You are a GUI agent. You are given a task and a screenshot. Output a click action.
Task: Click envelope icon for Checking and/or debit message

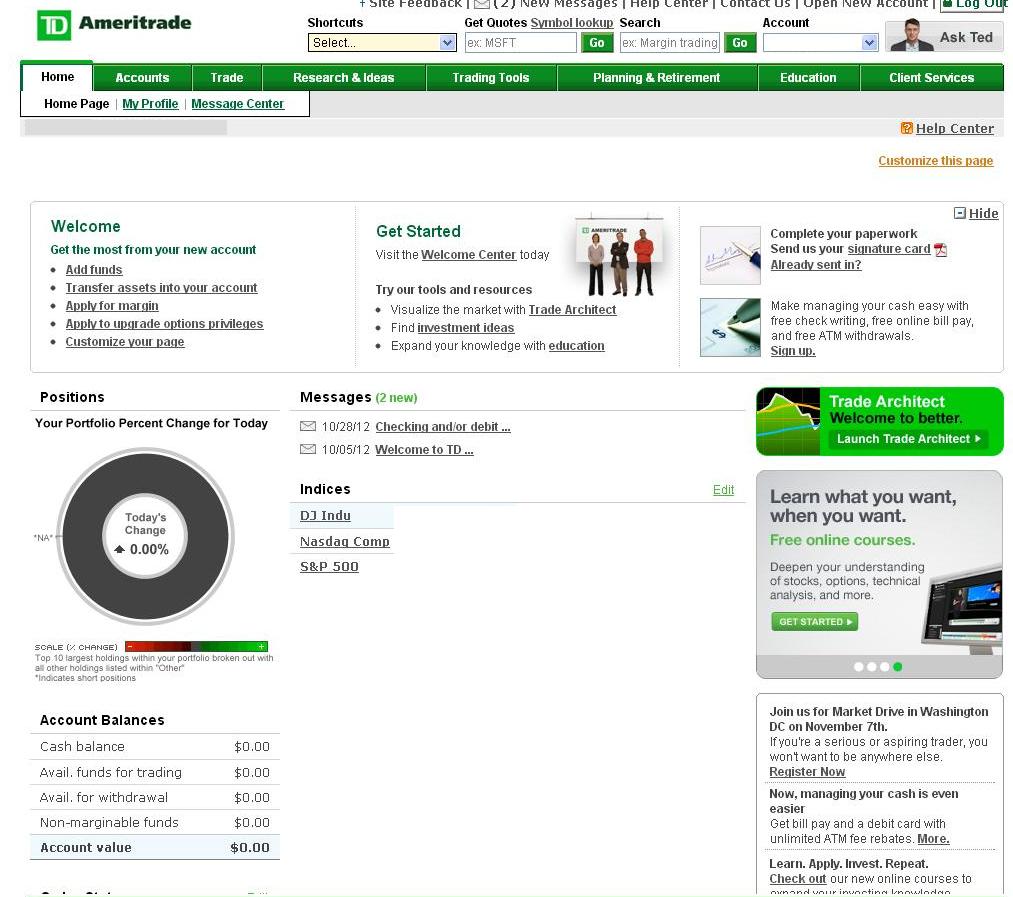point(308,426)
